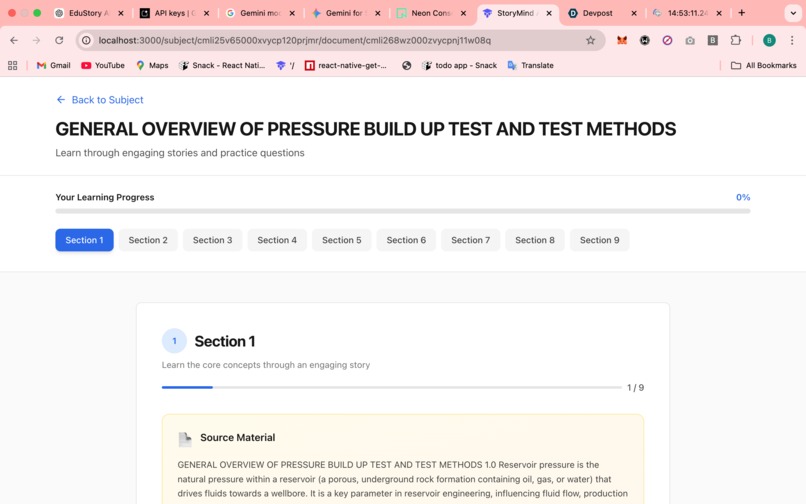The height and width of the screenshot is (504, 806).
Task: Open the camera screenshot extension
Action: pyautogui.click(x=690, y=40)
